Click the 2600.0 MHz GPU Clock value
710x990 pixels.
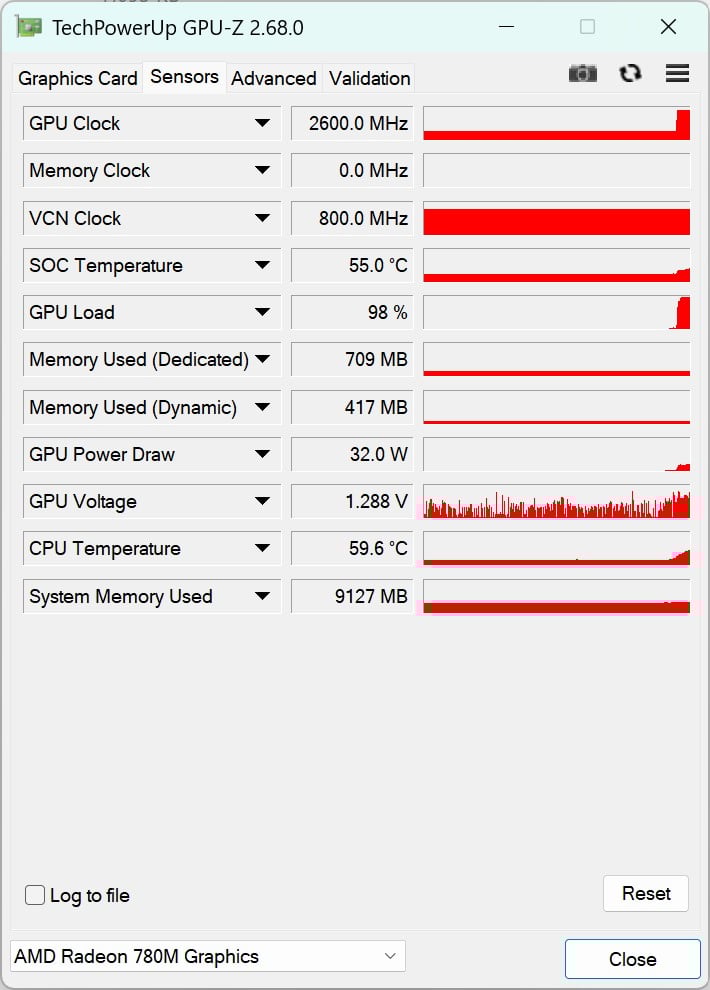point(352,123)
